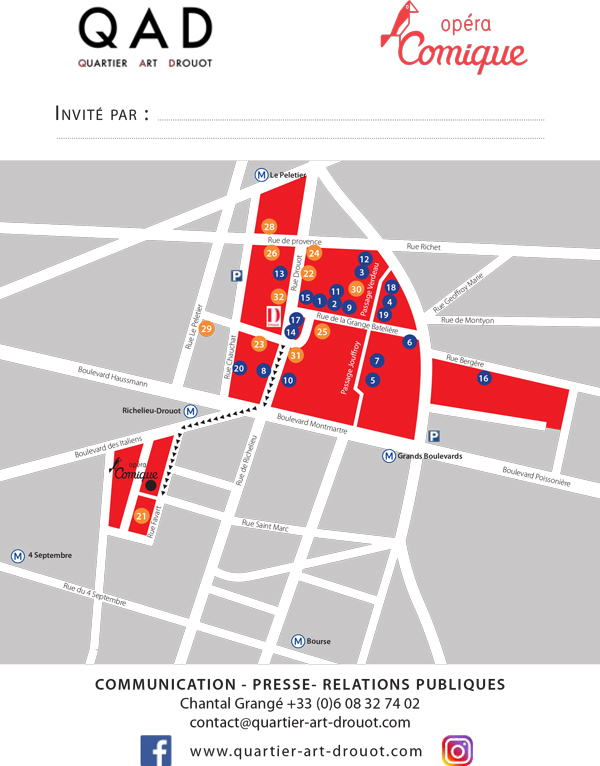Select orange map marker 22
Viewport: 600px width, 766px height.
pyautogui.click(x=308, y=274)
